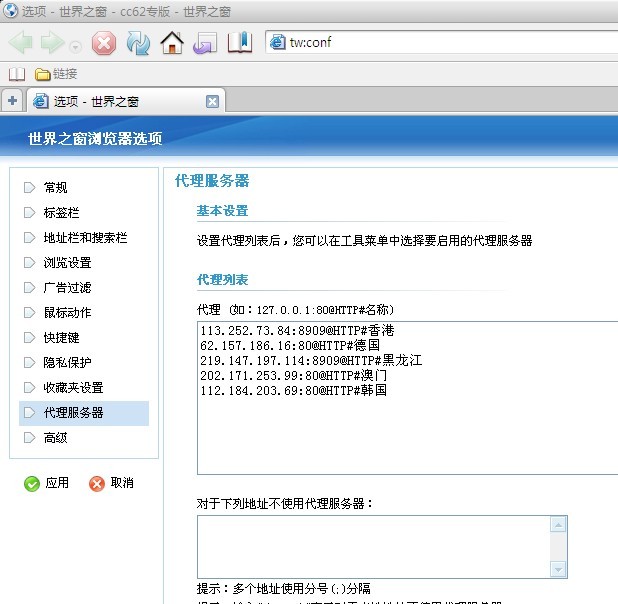Click the red Stop loading button
The width and height of the screenshot is (618, 604).
pos(104,43)
